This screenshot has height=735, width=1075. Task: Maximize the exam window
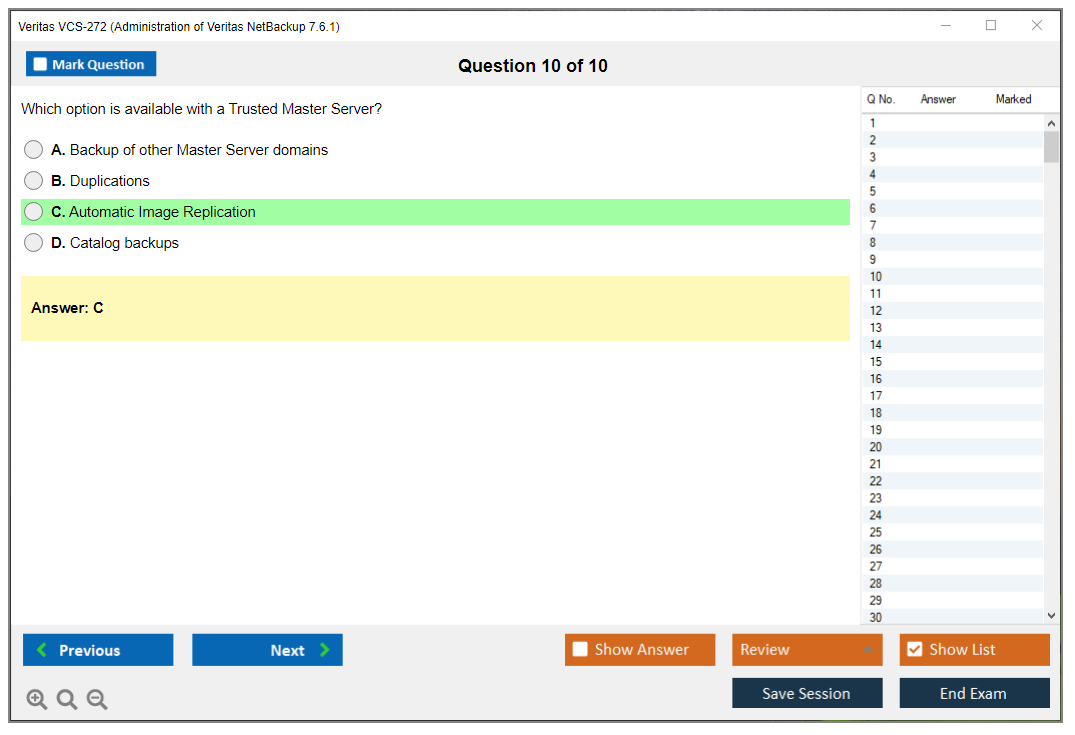[x=991, y=26]
